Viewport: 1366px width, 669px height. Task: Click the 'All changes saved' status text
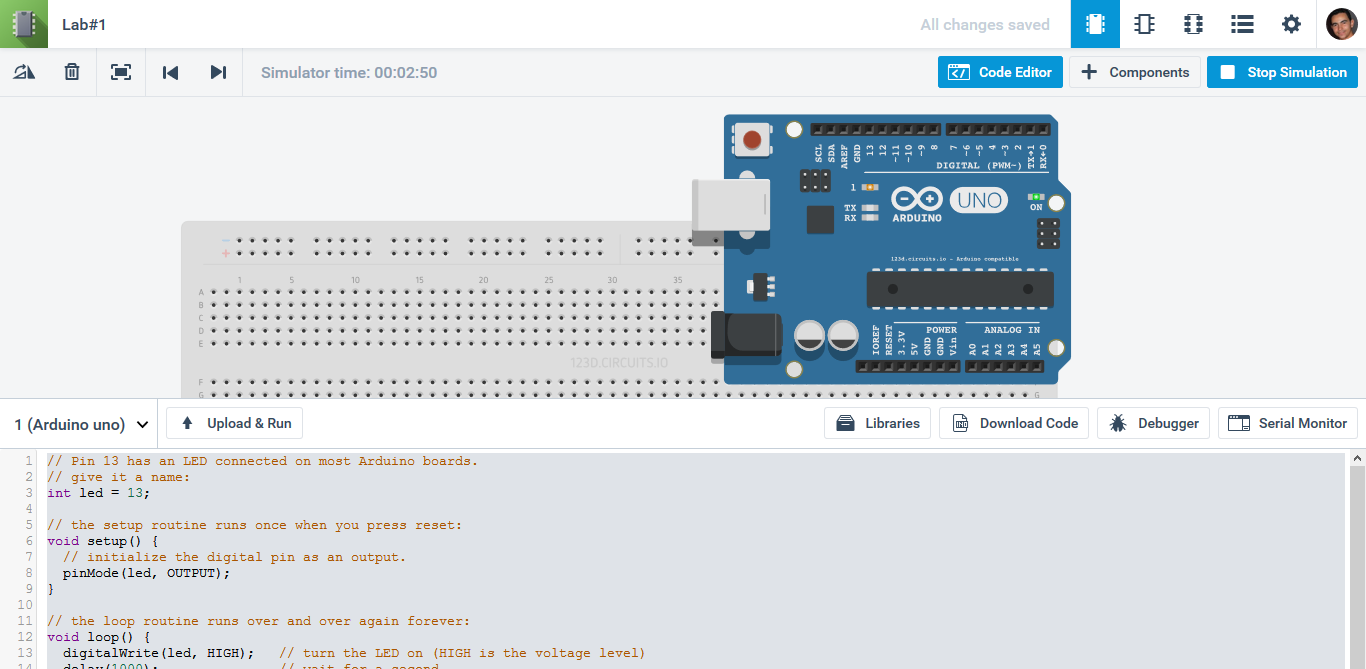[985, 24]
